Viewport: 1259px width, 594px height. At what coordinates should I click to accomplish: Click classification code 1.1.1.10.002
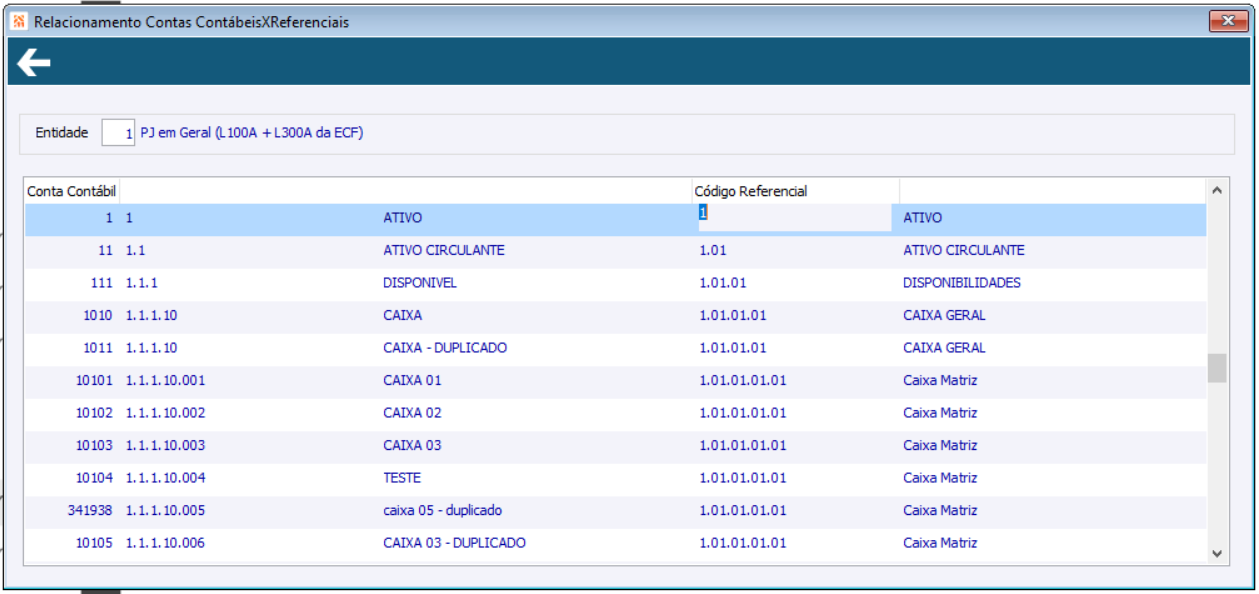pyautogui.click(x=165, y=413)
